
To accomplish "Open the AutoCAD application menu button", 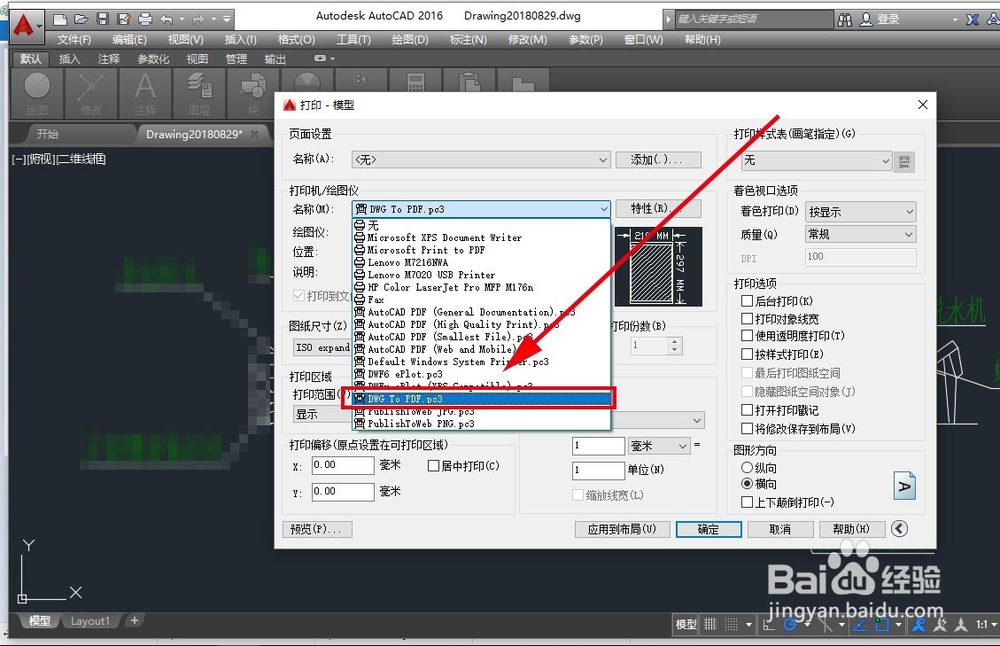I will click(x=26, y=26).
